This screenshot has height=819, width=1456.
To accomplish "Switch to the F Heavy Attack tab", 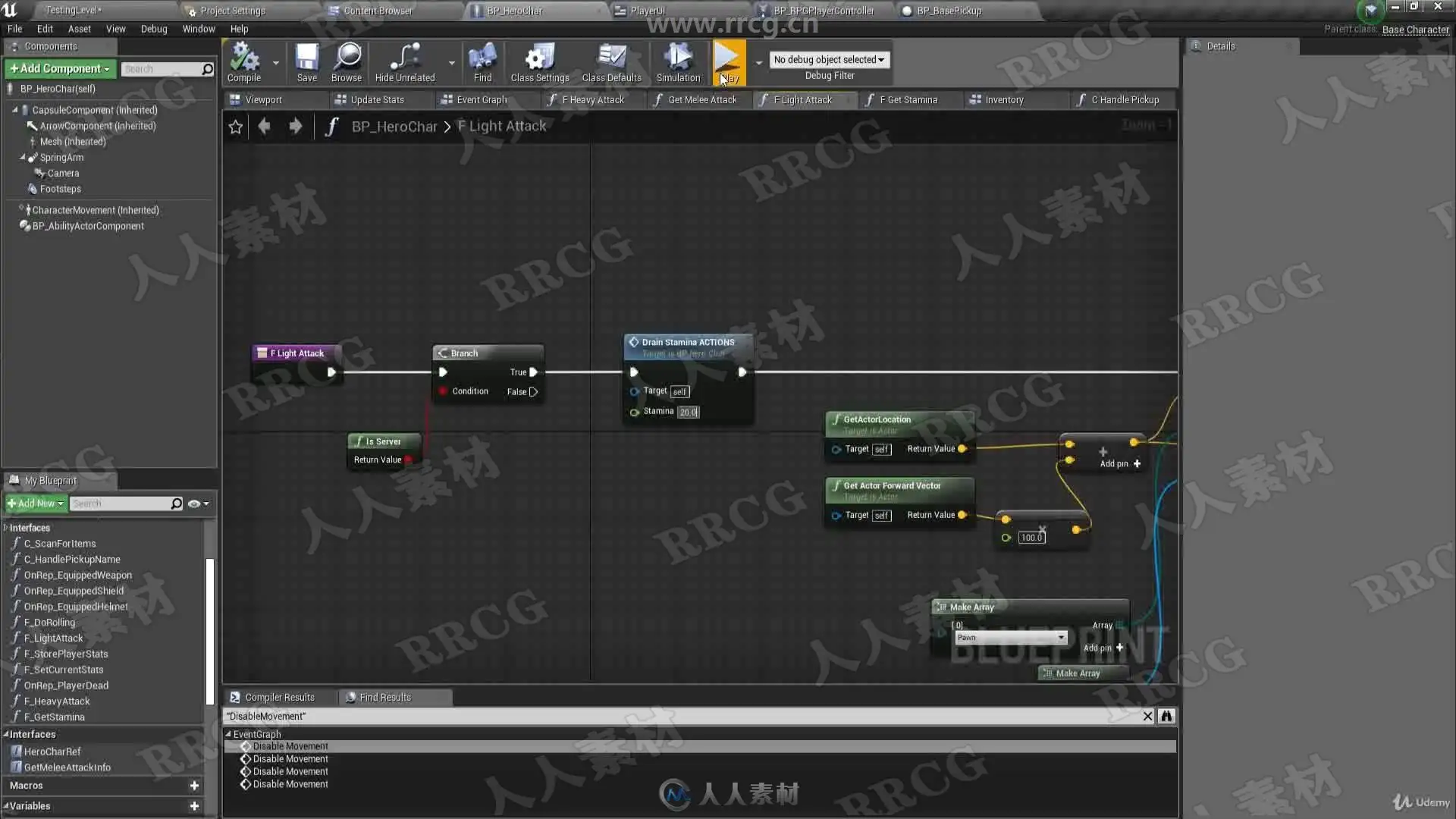I will coord(592,99).
